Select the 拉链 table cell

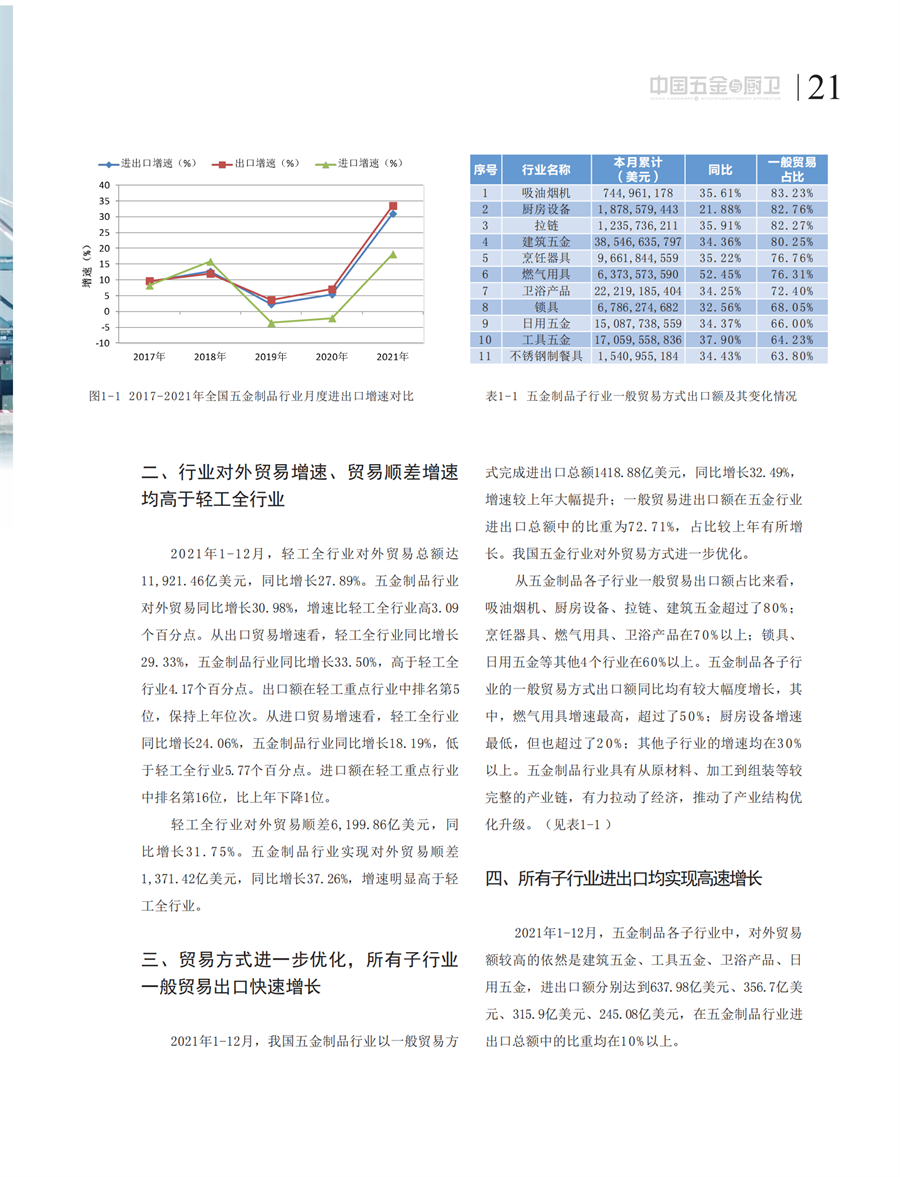point(546,225)
